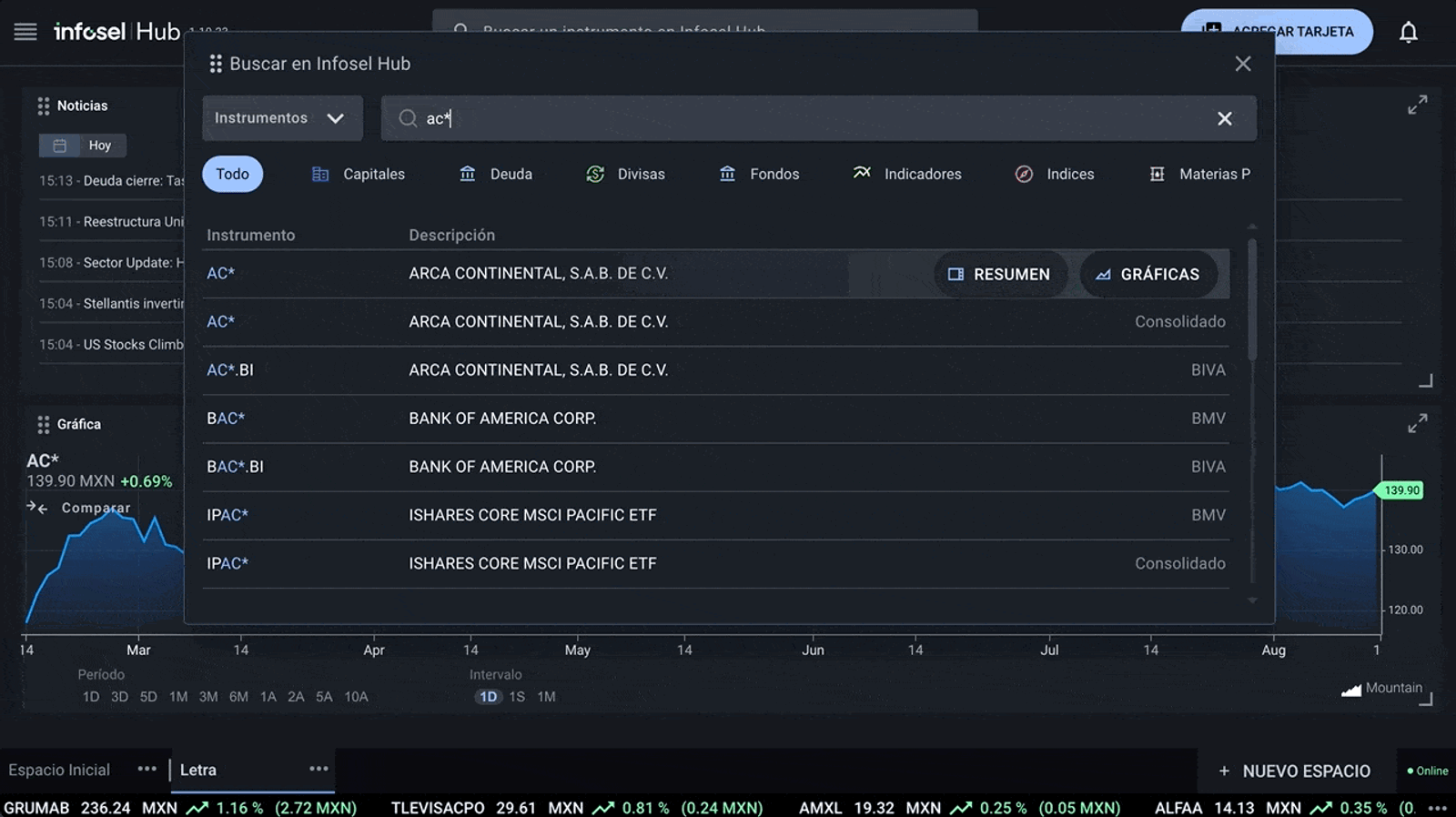Viewport: 1456px width, 817px height.
Task: Click the RESUMEN button for AC*
Action: point(999,274)
